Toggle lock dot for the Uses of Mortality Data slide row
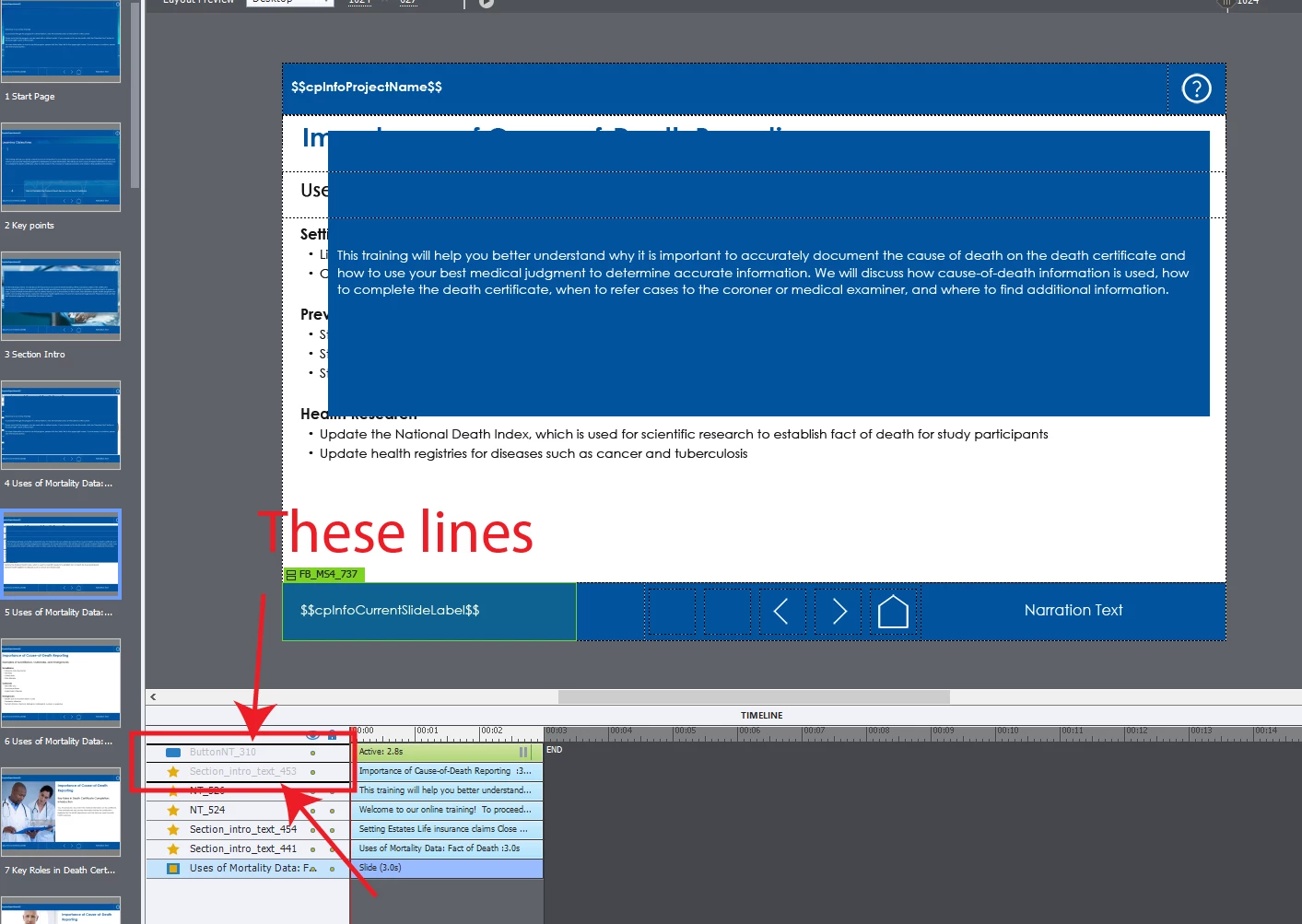The height and width of the screenshot is (924, 1302). point(333,869)
